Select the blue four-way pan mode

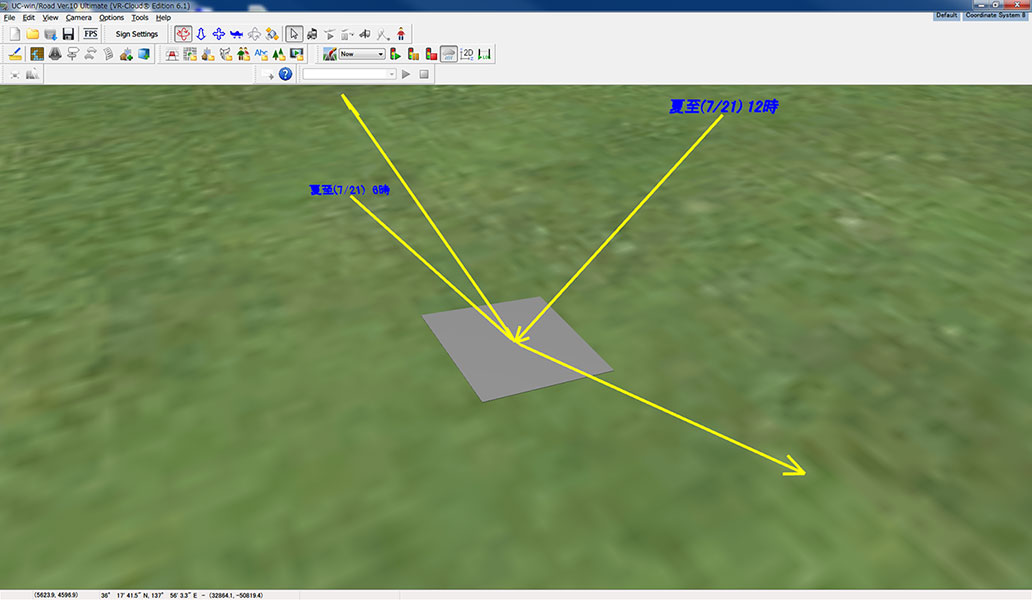pos(219,34)
